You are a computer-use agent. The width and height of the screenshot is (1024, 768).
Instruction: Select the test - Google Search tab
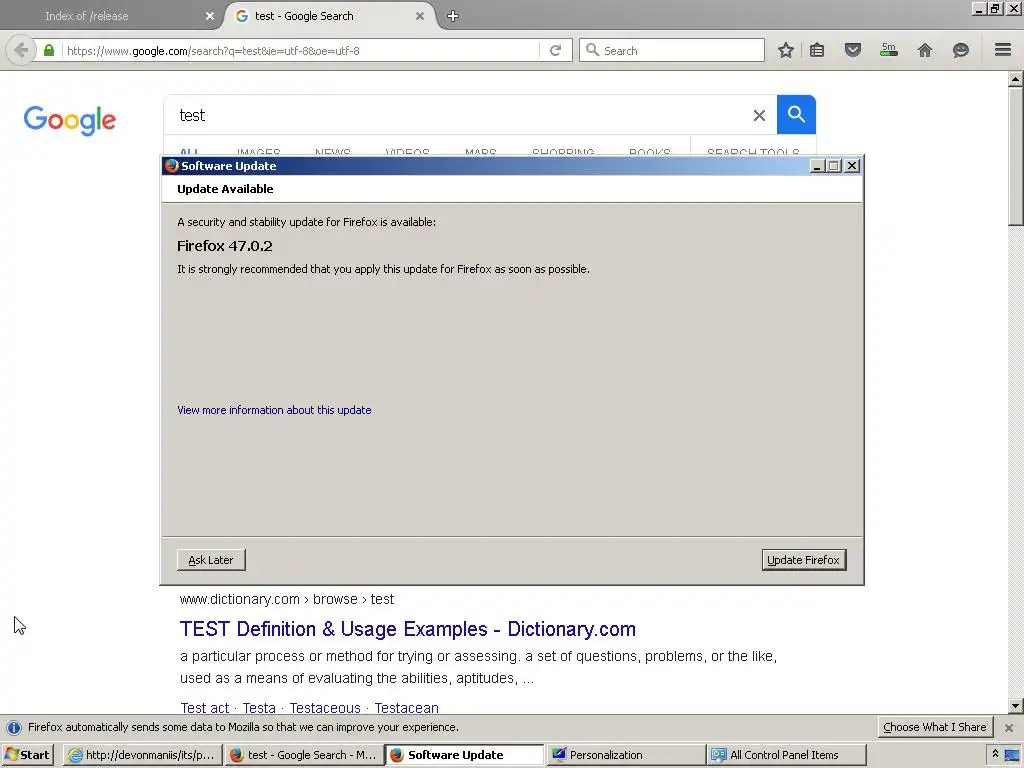pyautogui.click(x=330, y=16)
